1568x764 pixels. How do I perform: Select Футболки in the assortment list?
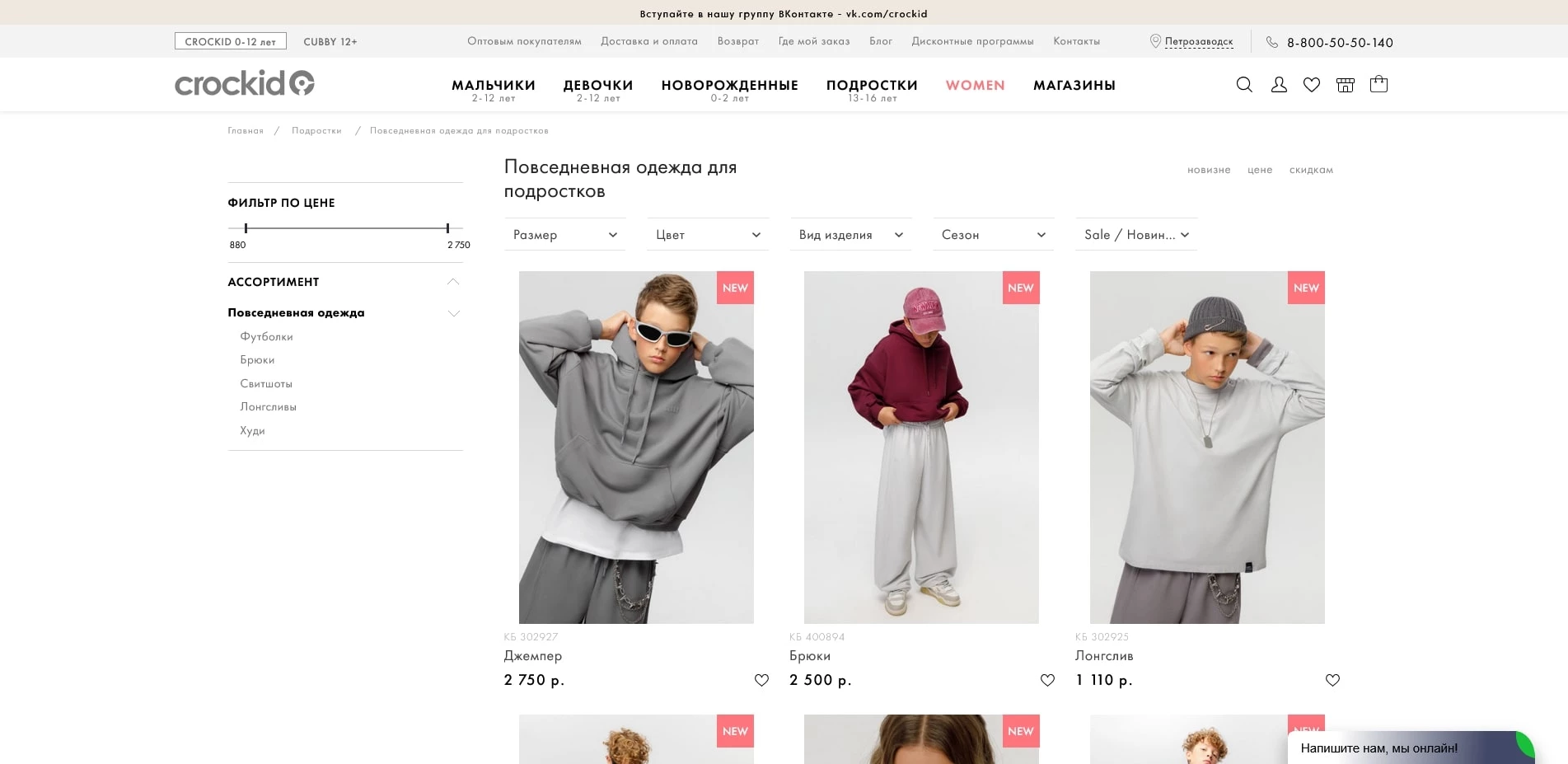(266, 336)
